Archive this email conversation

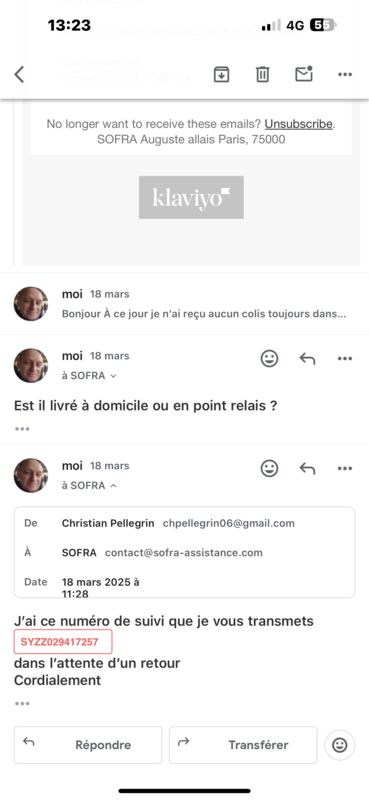[221, 74]
